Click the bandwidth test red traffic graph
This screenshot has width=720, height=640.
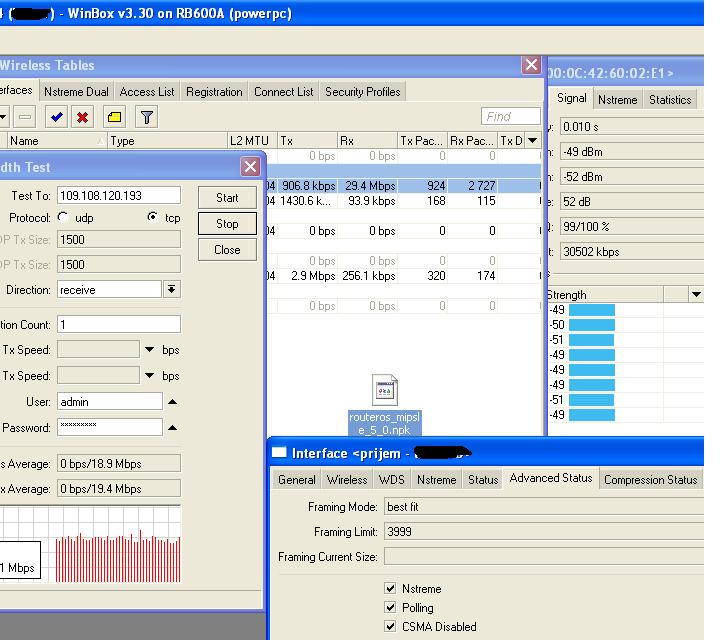click(x=118, y=557)
